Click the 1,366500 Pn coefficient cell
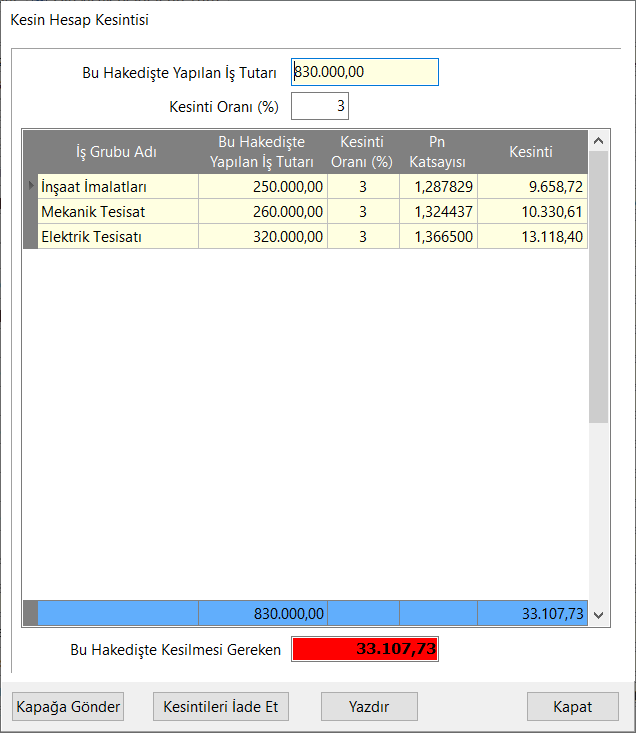This screenshot has width=636, height=733. pos(438,236)
